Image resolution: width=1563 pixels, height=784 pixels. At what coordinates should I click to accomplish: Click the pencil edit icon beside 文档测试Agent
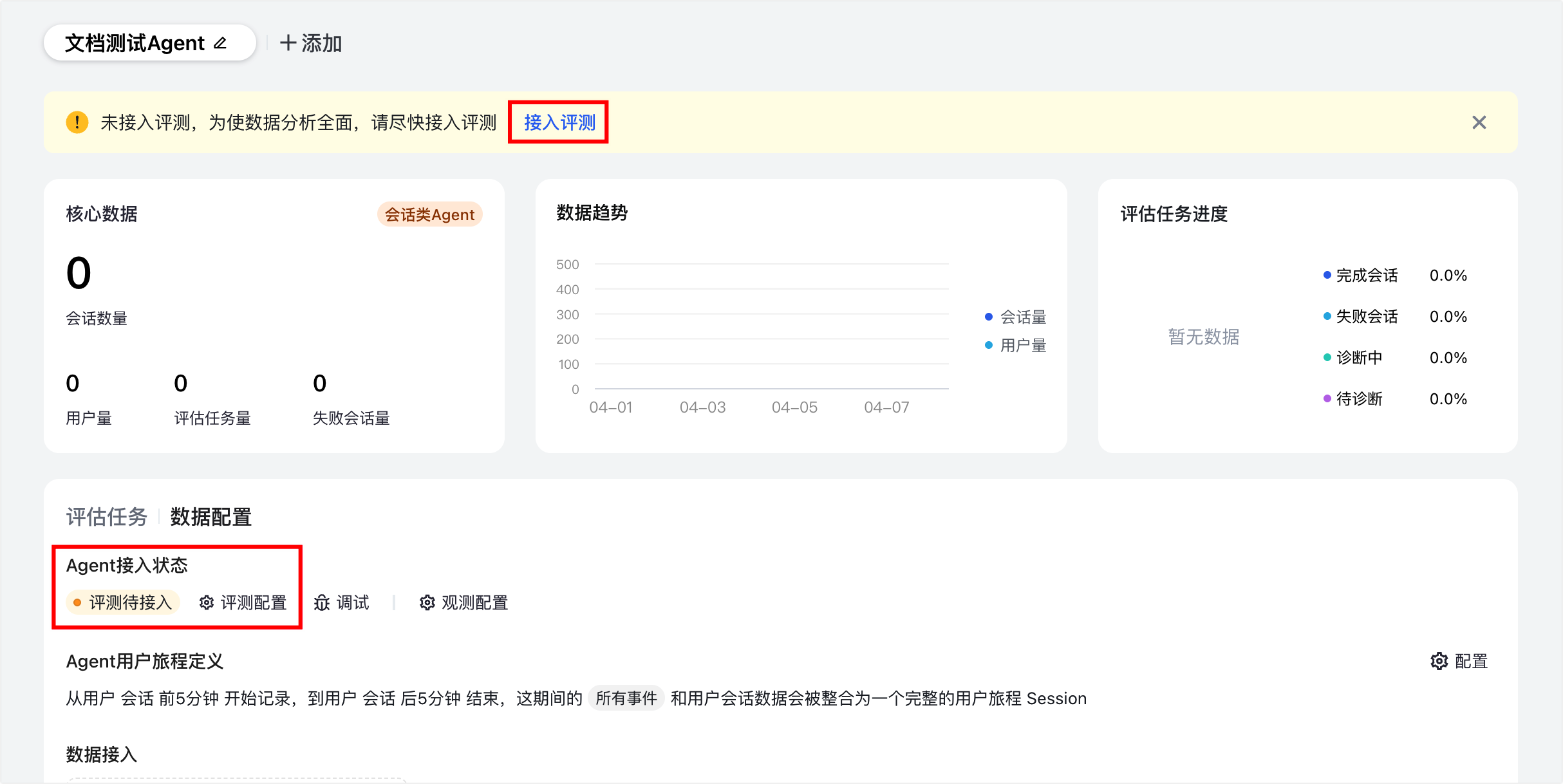[220, 43]
